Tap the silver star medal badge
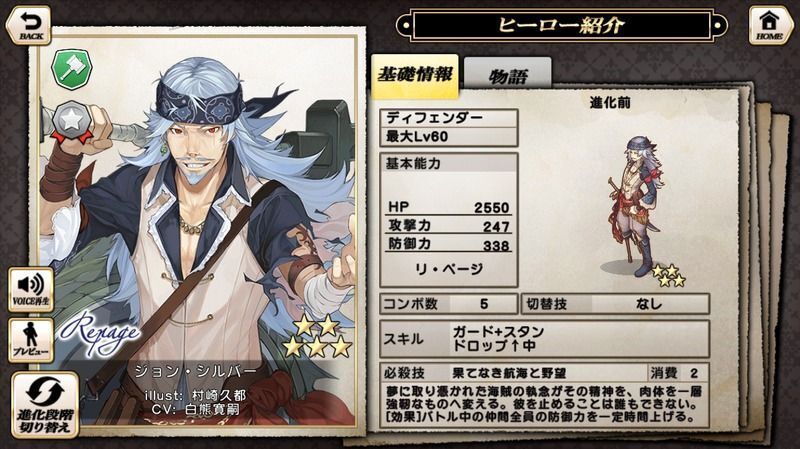This screenshot has height=449, width=800. coord(72,122)
